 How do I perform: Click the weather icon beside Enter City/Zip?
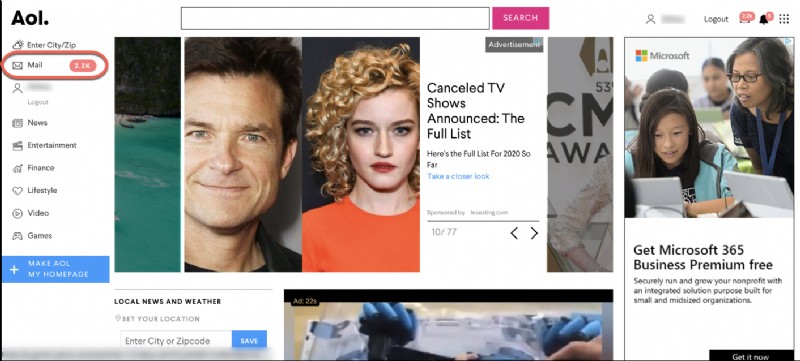click(18, 44)
